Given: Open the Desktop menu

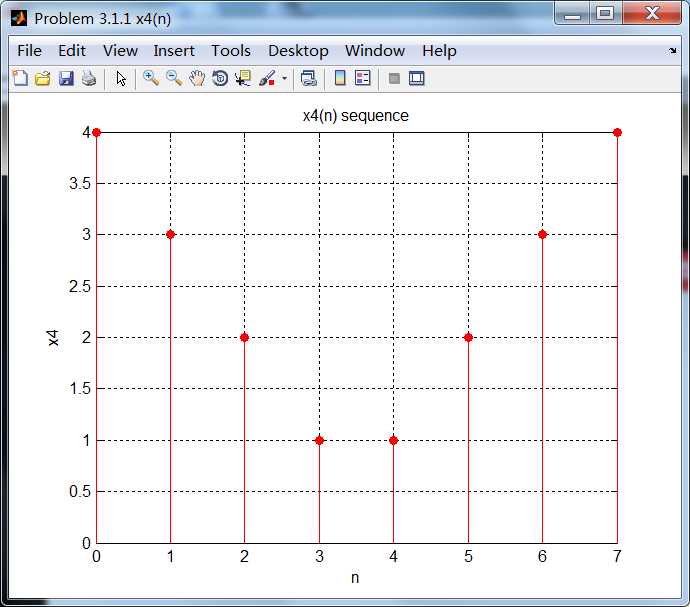Looking at the screenshot, I should point(298,51).
